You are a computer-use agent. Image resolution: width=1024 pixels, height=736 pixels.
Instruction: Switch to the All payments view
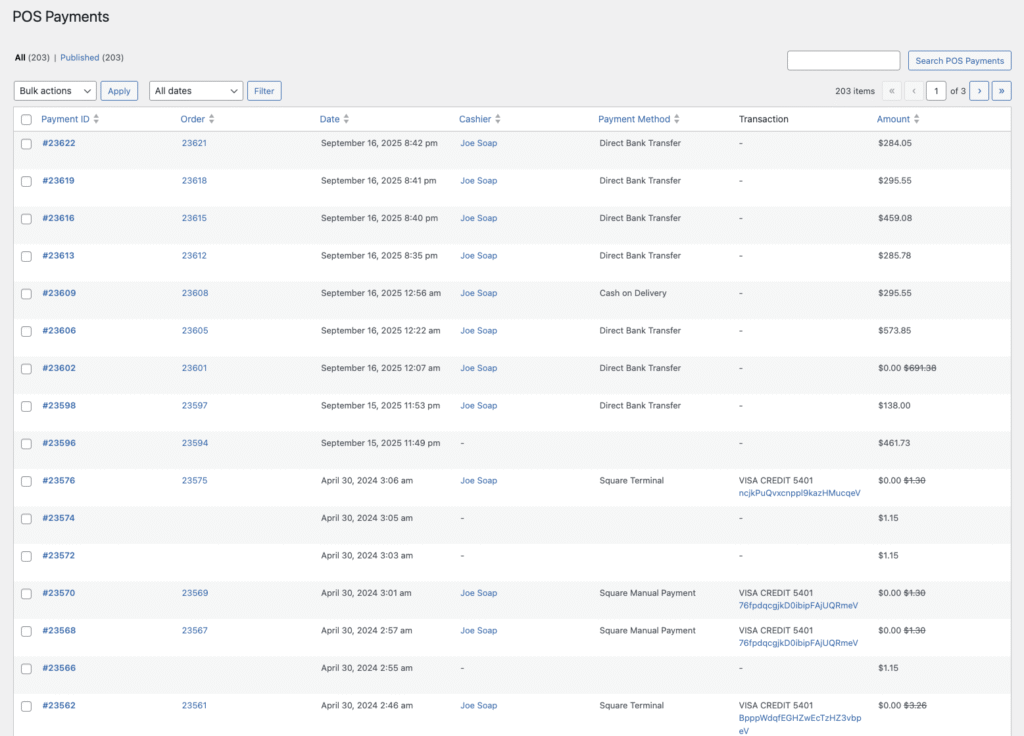tap(20, 58)
